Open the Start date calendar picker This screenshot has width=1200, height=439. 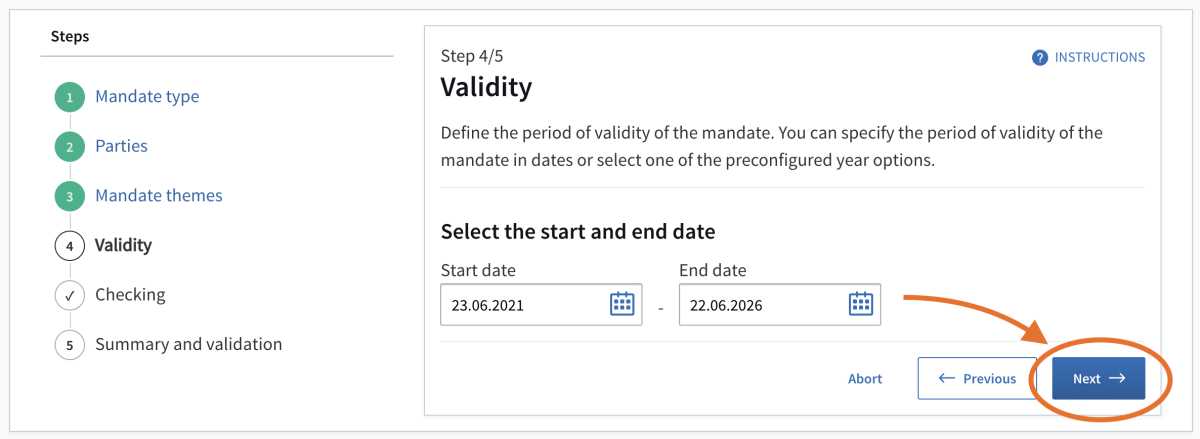pos(622,304)
